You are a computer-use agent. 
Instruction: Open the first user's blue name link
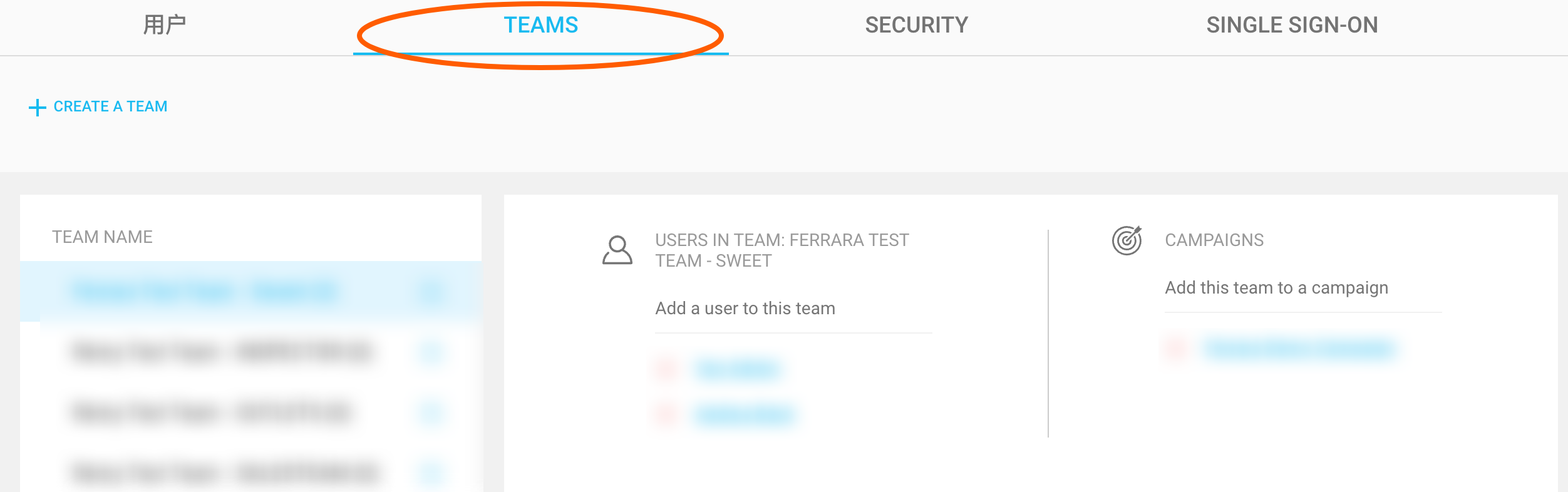click(x=738, y=369)
